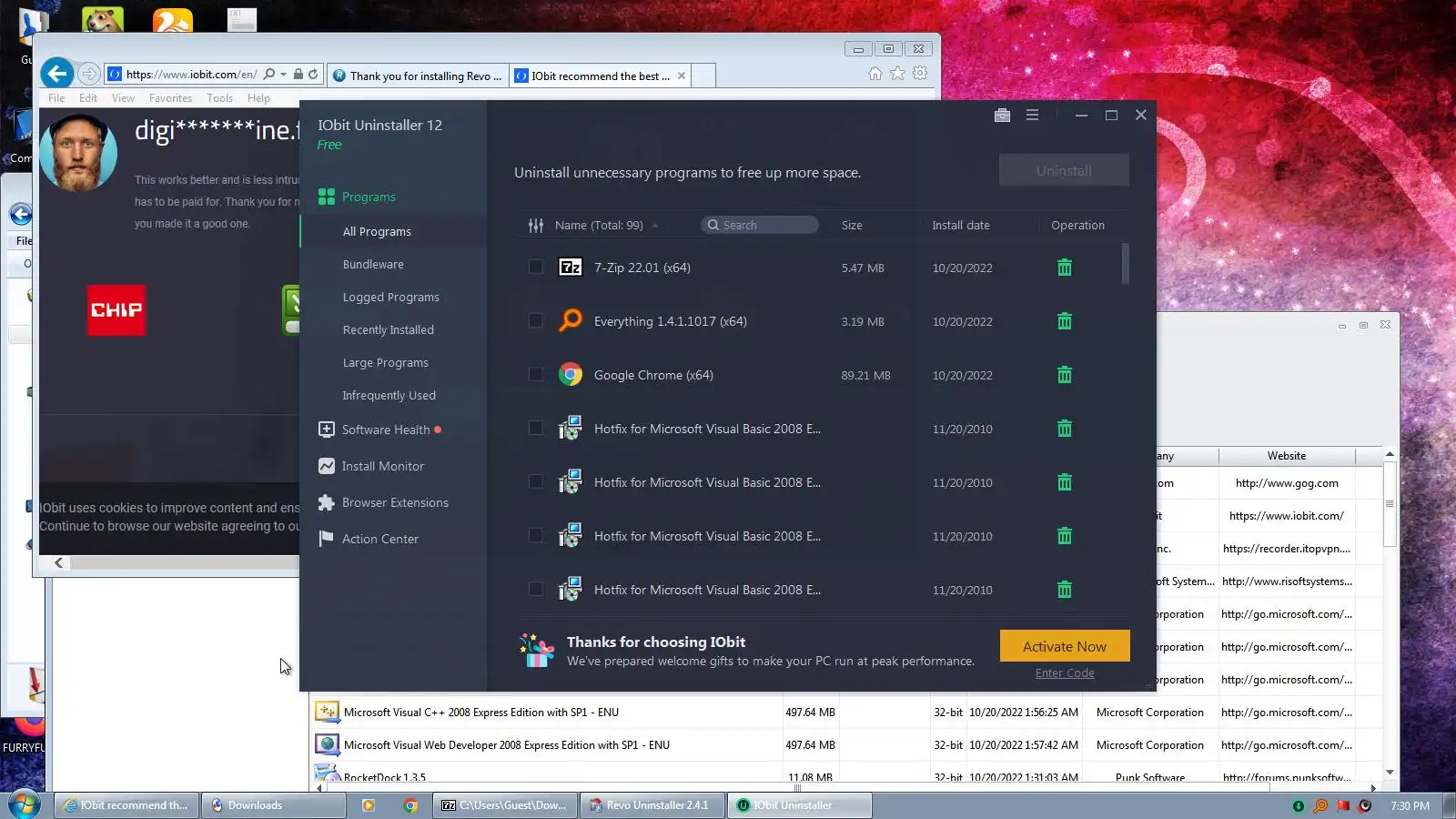Open the Large Programs category
Image resolution: width=1456 pixels, height=819 pixels.
tap(386, 362)
